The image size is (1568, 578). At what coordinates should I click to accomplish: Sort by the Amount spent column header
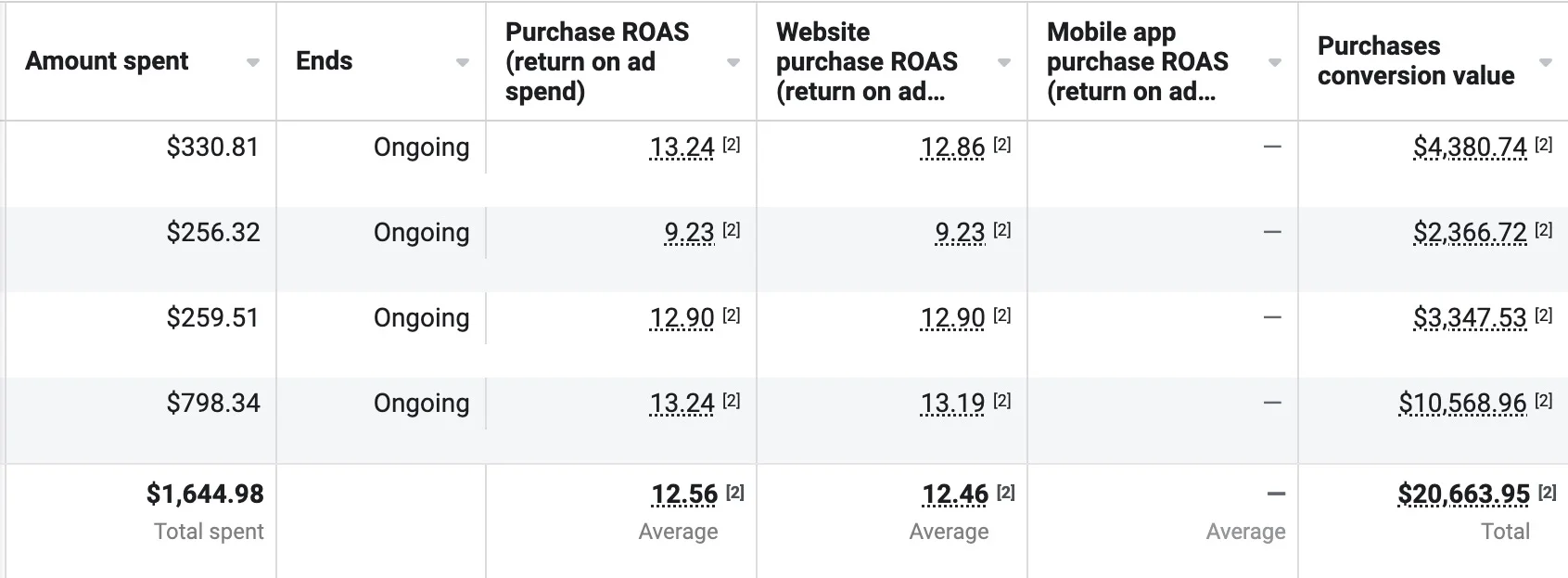click(x=107, y=61)
